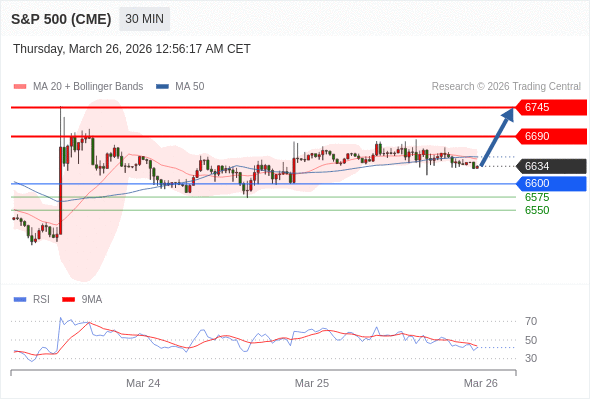Screen dimensions: 590x400
Task: Click the black 6634 current price tag
Action: 551,166
